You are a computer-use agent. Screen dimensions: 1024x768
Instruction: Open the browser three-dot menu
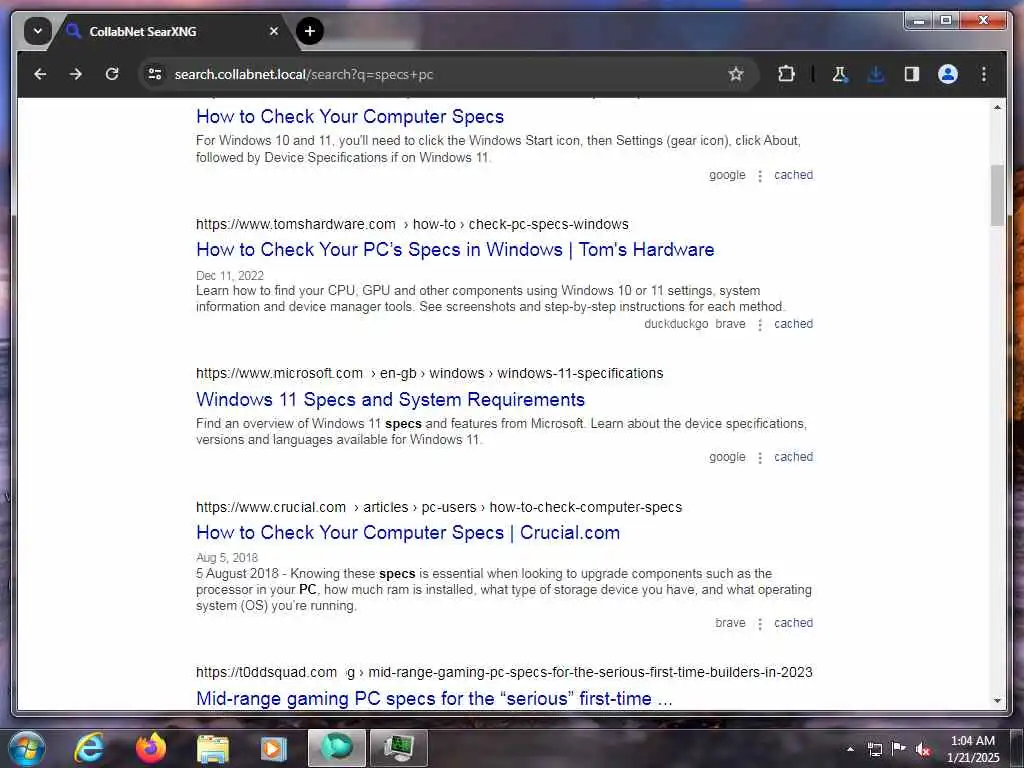point(984,74)
